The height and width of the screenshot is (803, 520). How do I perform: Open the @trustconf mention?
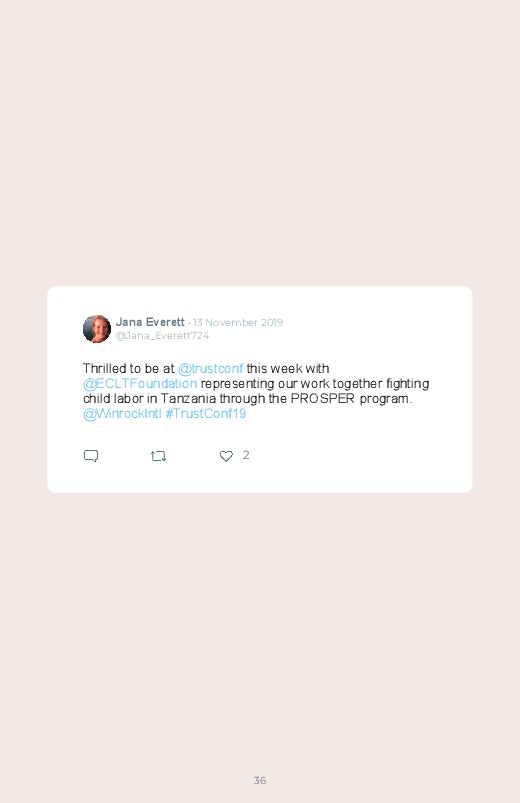pyautogui.click(x=210, y=369)
